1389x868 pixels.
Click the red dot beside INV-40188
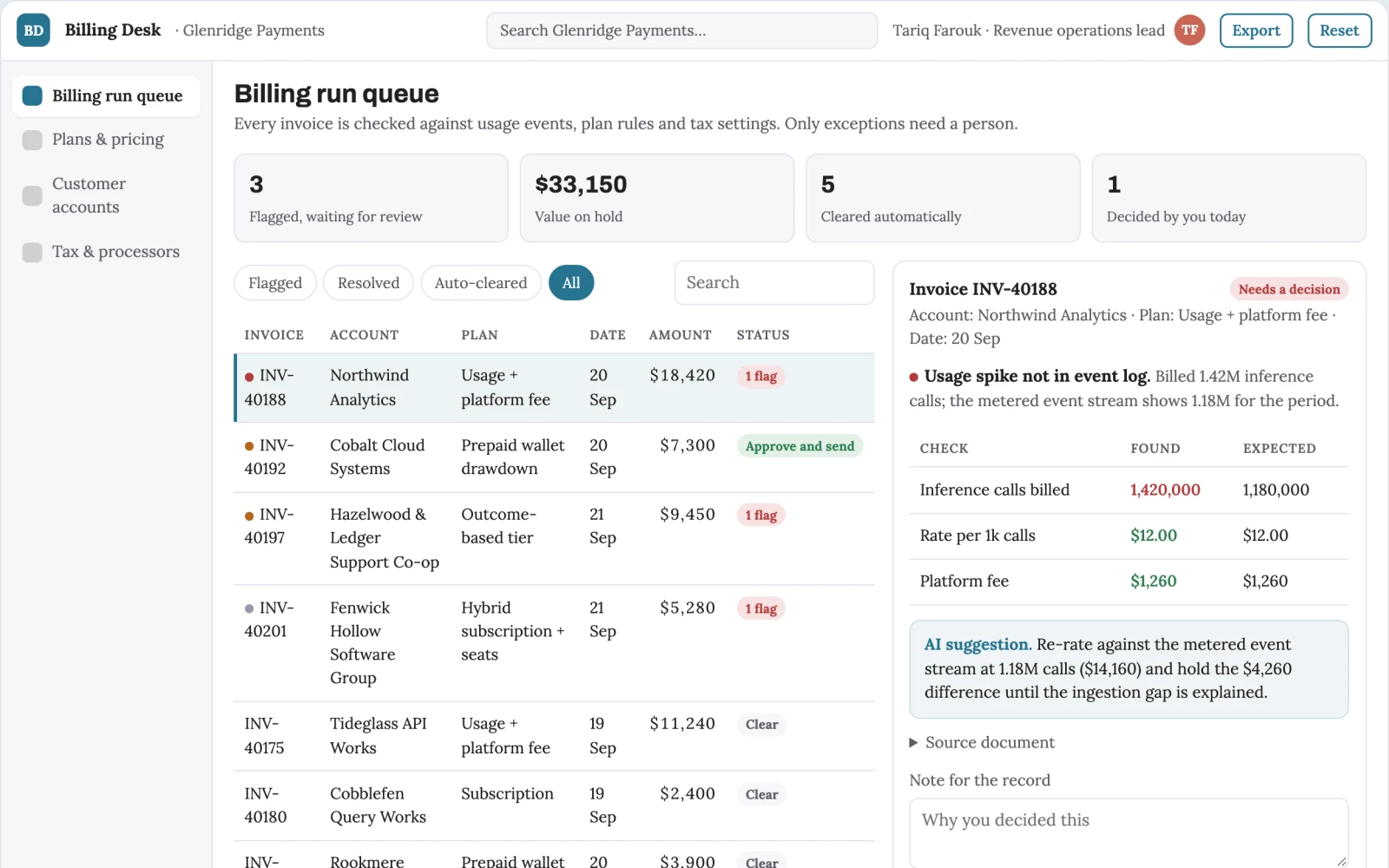(x=249, y=377)
